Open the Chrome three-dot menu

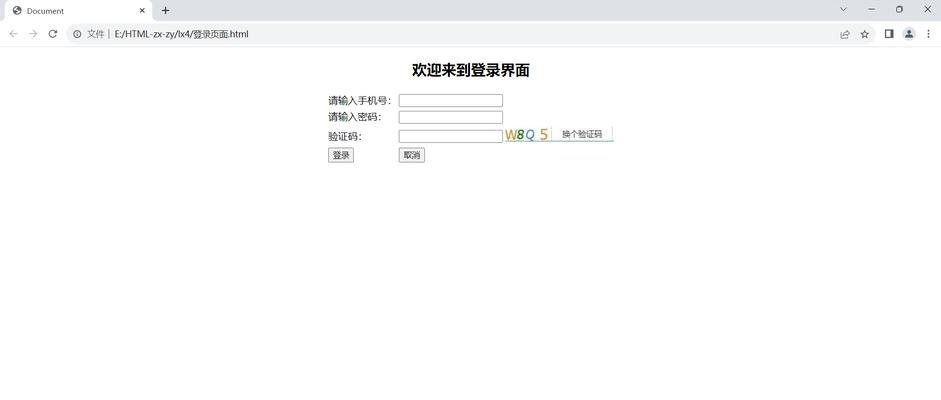coord(928,34)
